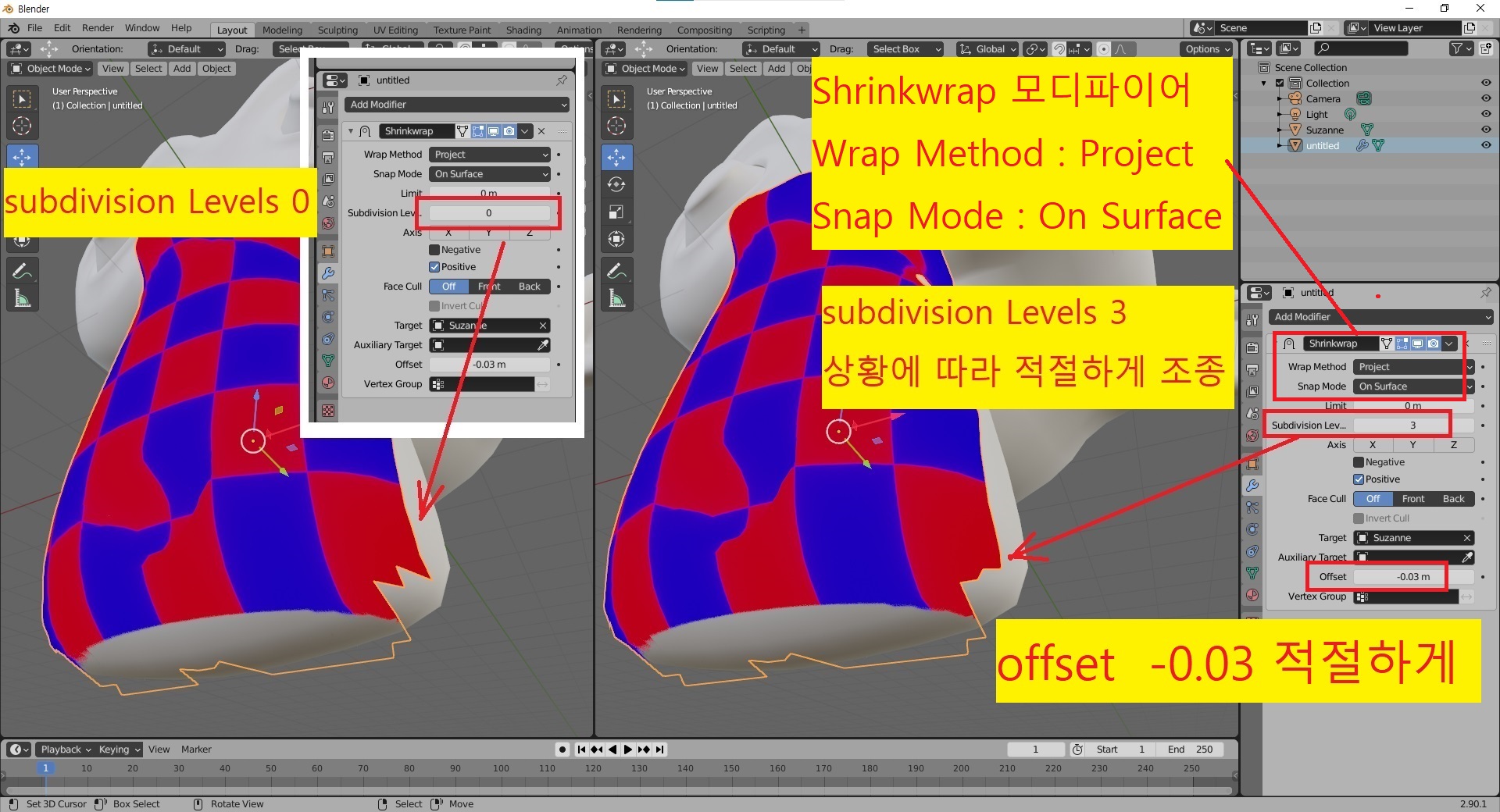1500x812 pixels.
Task: Toggle Positive checkbox in right Shrinkwrap panel
Action: 1359,479
